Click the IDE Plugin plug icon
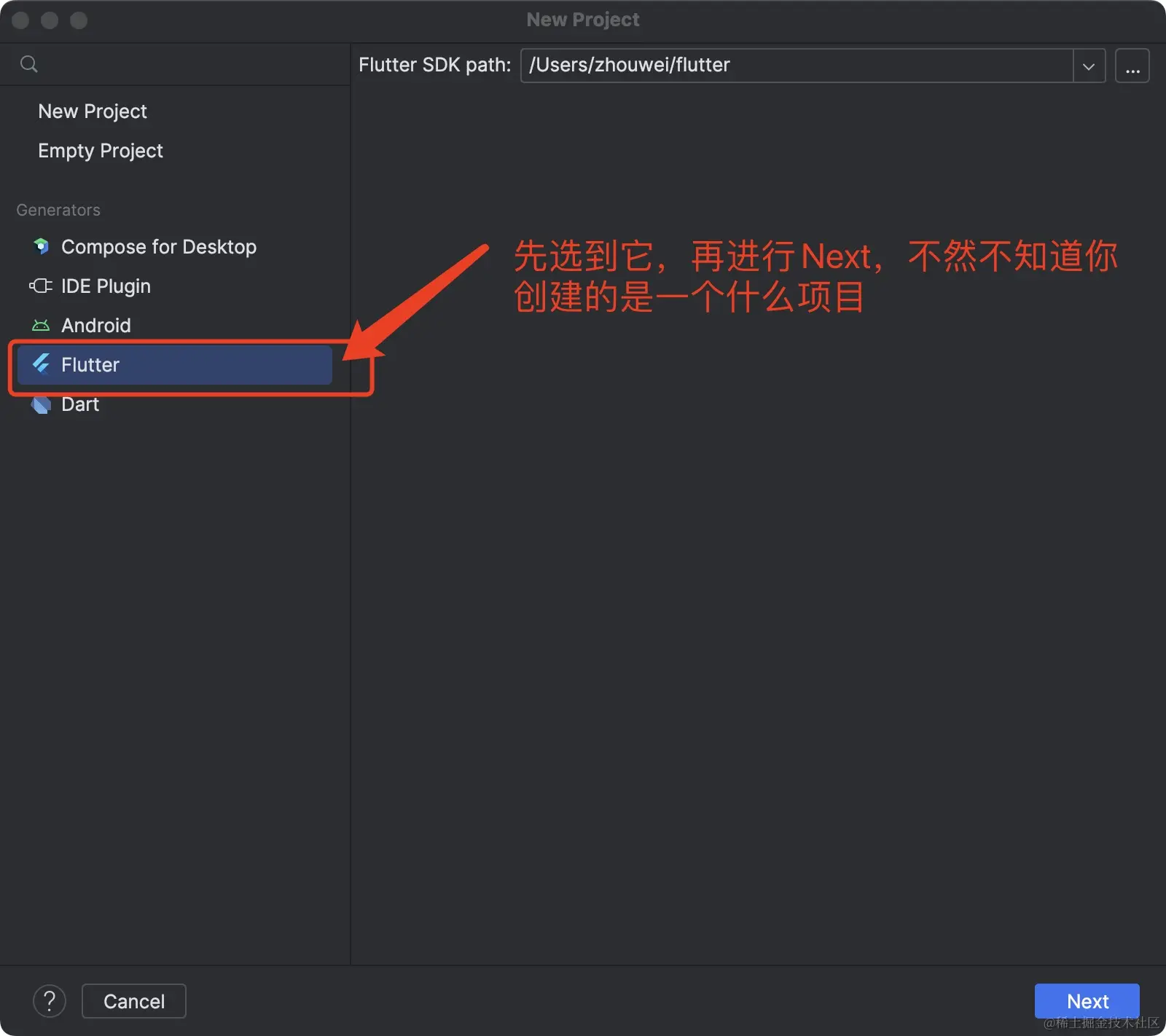Image resolution: width=1166 pixels, height=1036 pixels. pyautogui.click(x=41, y=286)
